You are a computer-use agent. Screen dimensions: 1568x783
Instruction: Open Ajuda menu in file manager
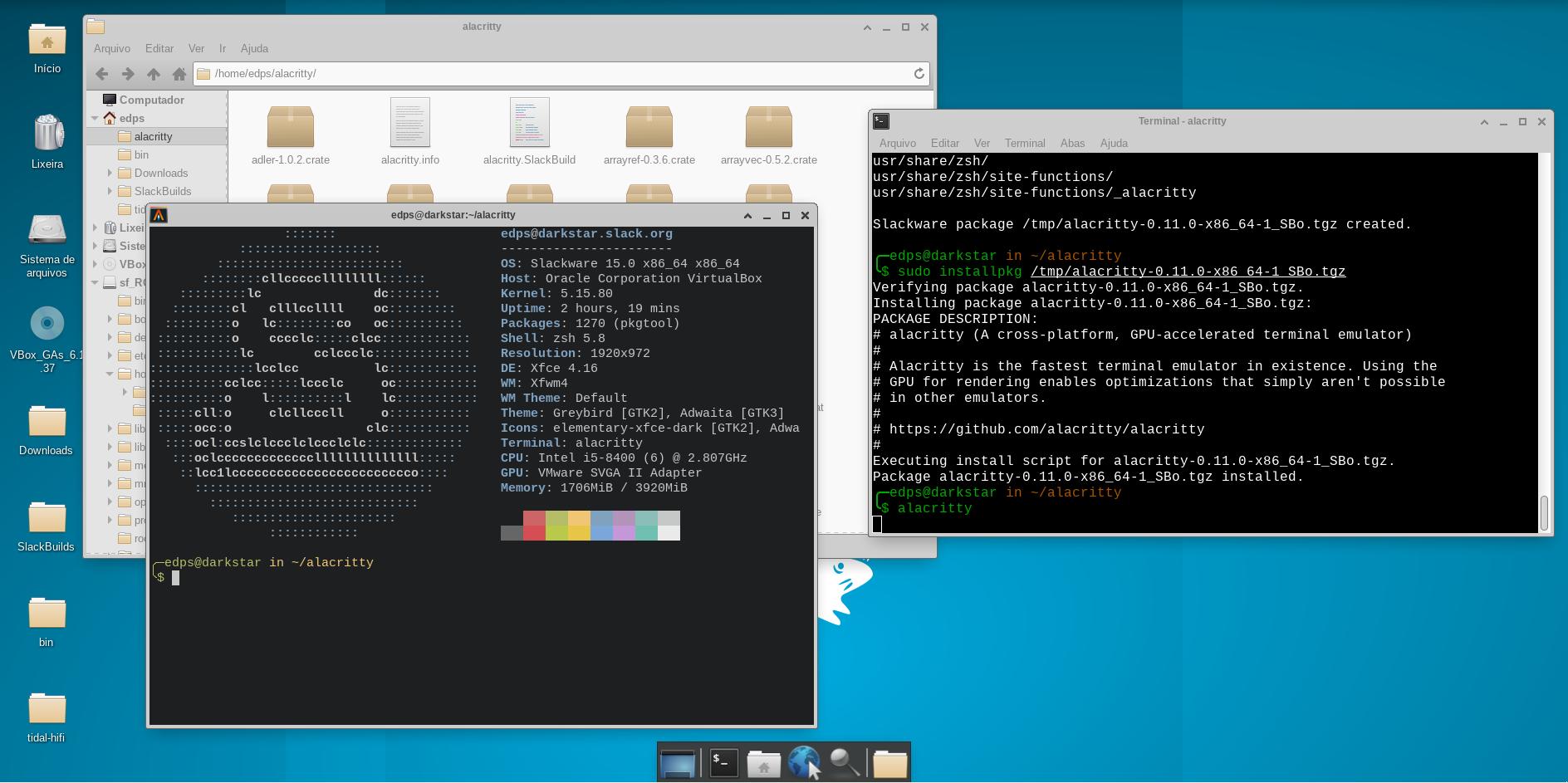click(x=254, y=48)
